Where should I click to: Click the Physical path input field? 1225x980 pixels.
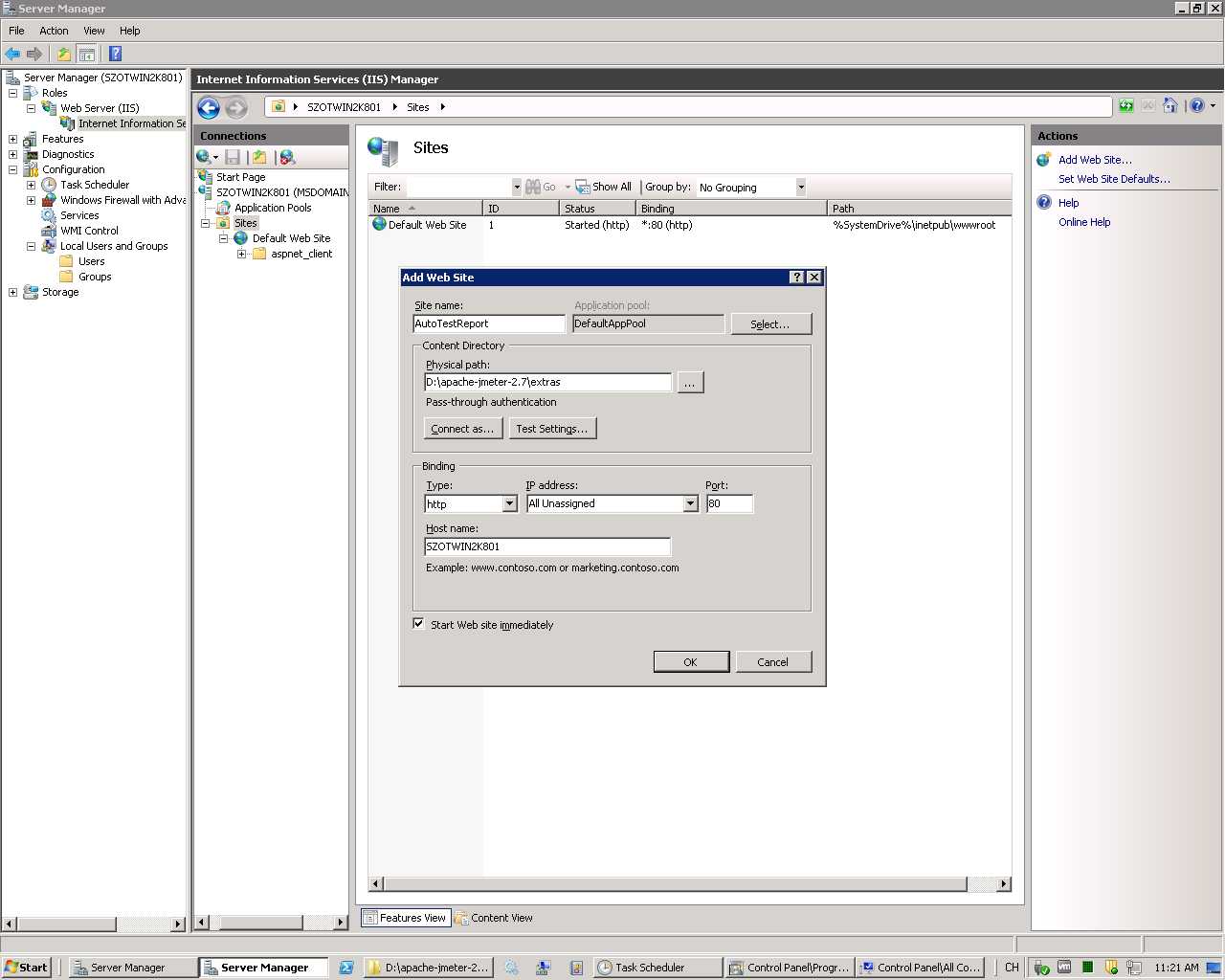(548, 382)
